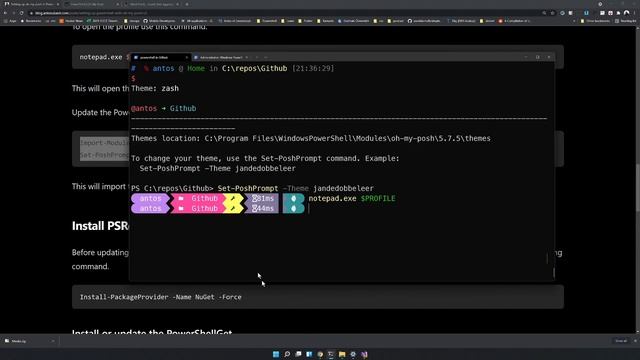Click the terminal scrollbar thumb
The height and width of the screenshot is (360, 640).
[553, 273]
